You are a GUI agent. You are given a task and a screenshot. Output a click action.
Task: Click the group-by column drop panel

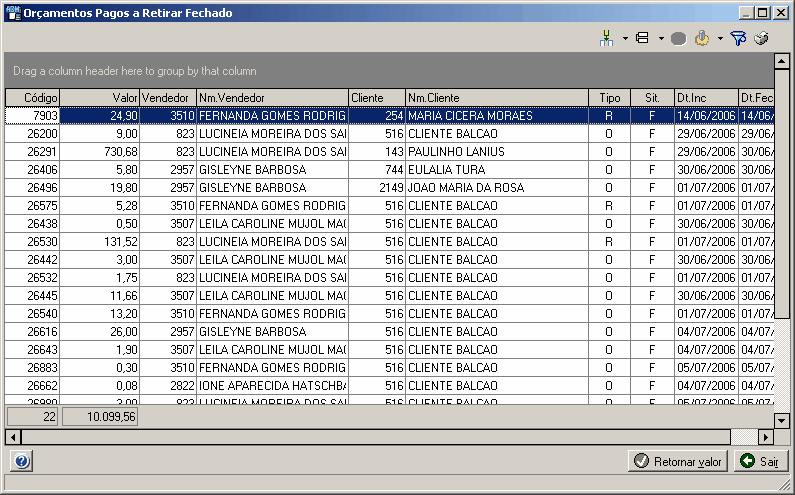click(389, 70)
